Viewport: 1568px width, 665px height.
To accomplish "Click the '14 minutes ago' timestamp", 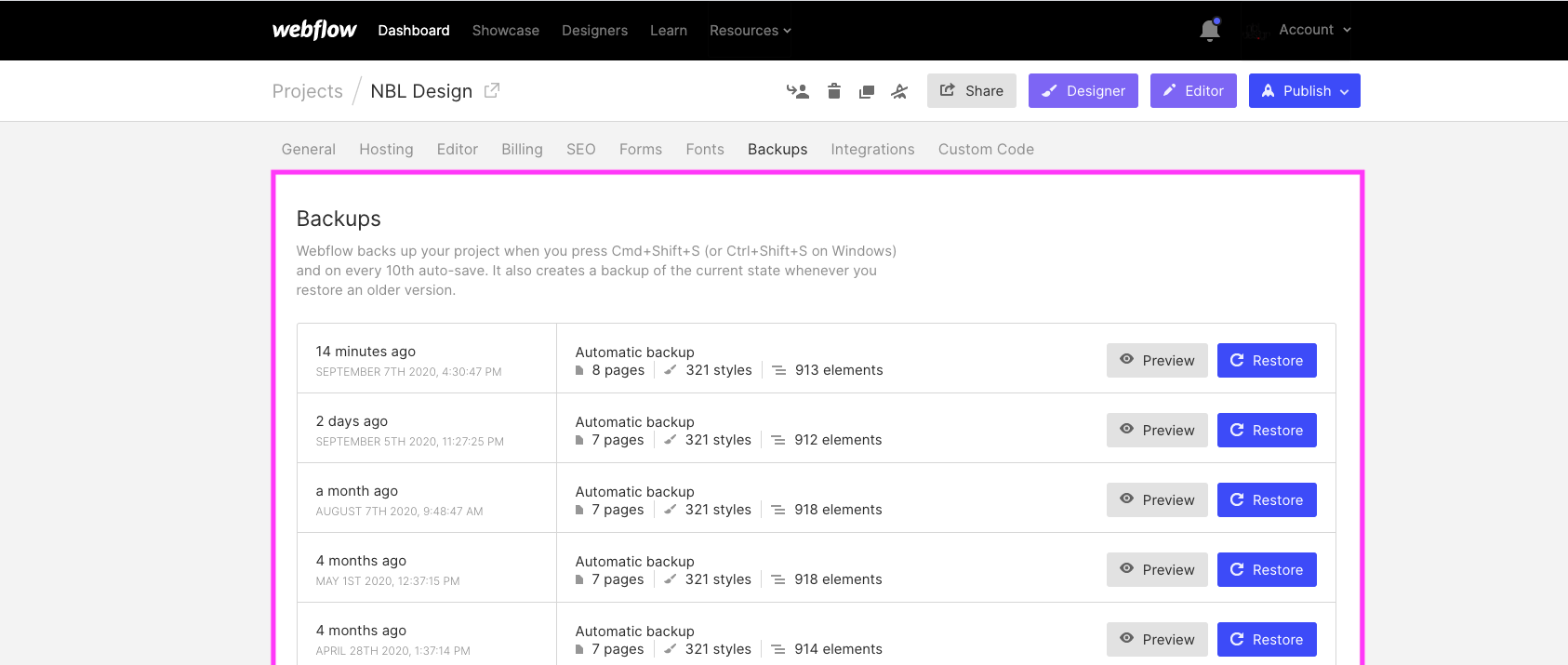I will coord(365,352).
